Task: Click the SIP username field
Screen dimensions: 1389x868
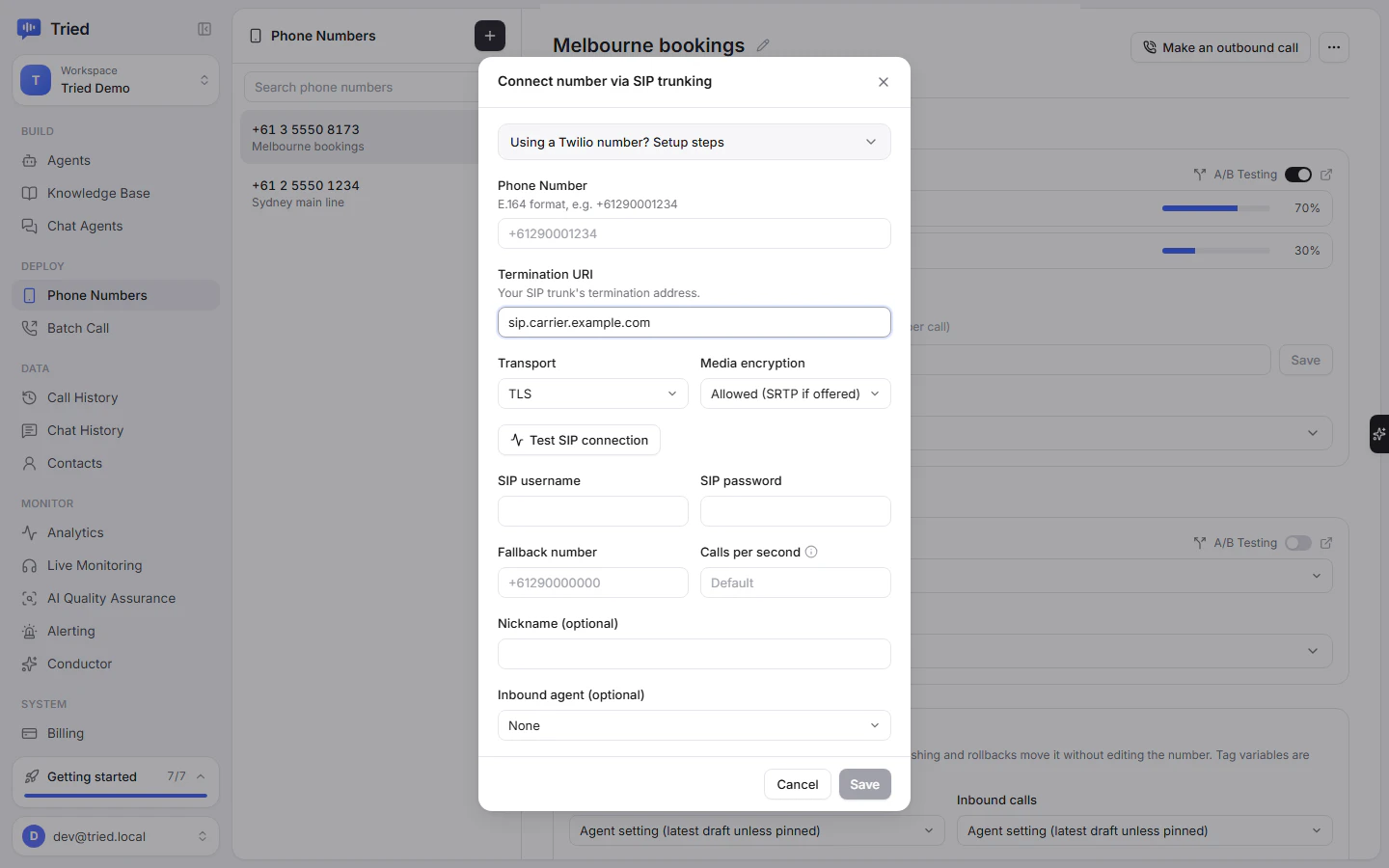Action: (593, 511)
